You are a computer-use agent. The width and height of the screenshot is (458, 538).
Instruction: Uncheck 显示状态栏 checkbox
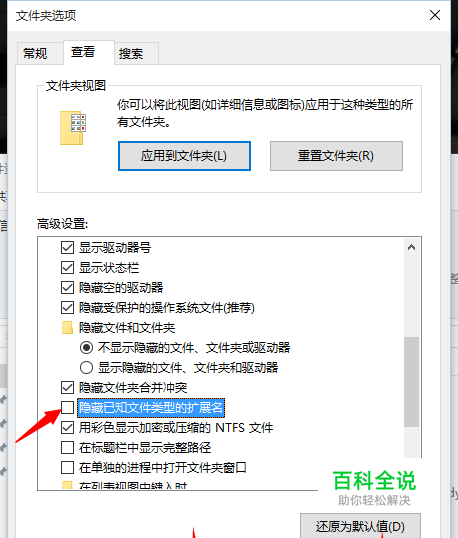67,268
